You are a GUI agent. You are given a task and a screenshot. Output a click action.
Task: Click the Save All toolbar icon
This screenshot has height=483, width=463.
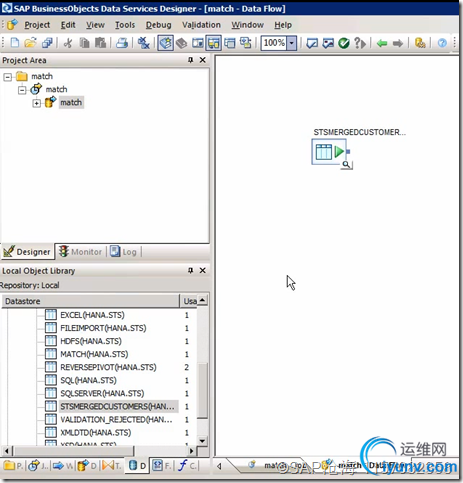click(47, 43)
